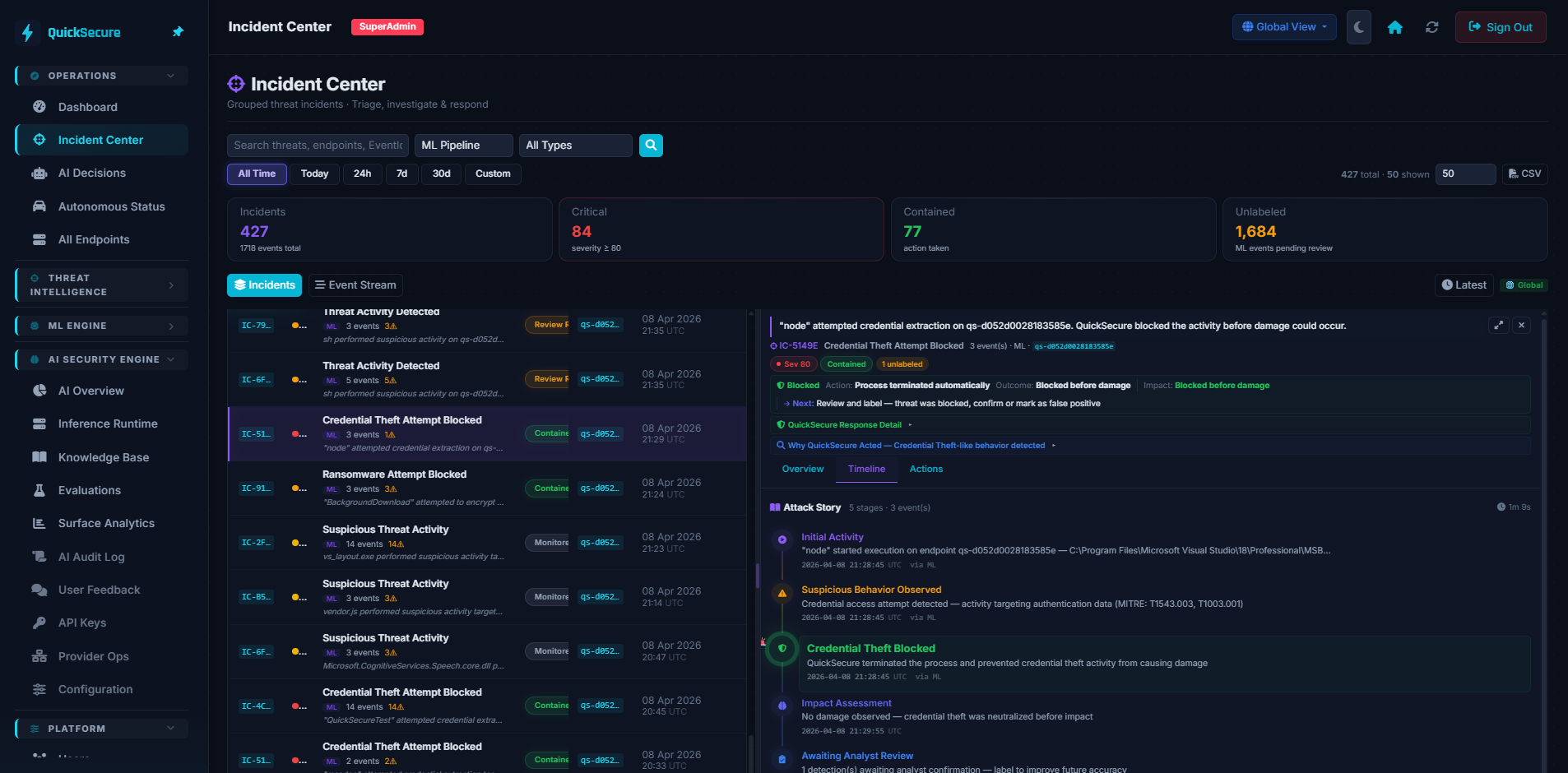Click the results-per-page count field showing 50
The image size is (1568, 773).
[x=1464, y=174]
